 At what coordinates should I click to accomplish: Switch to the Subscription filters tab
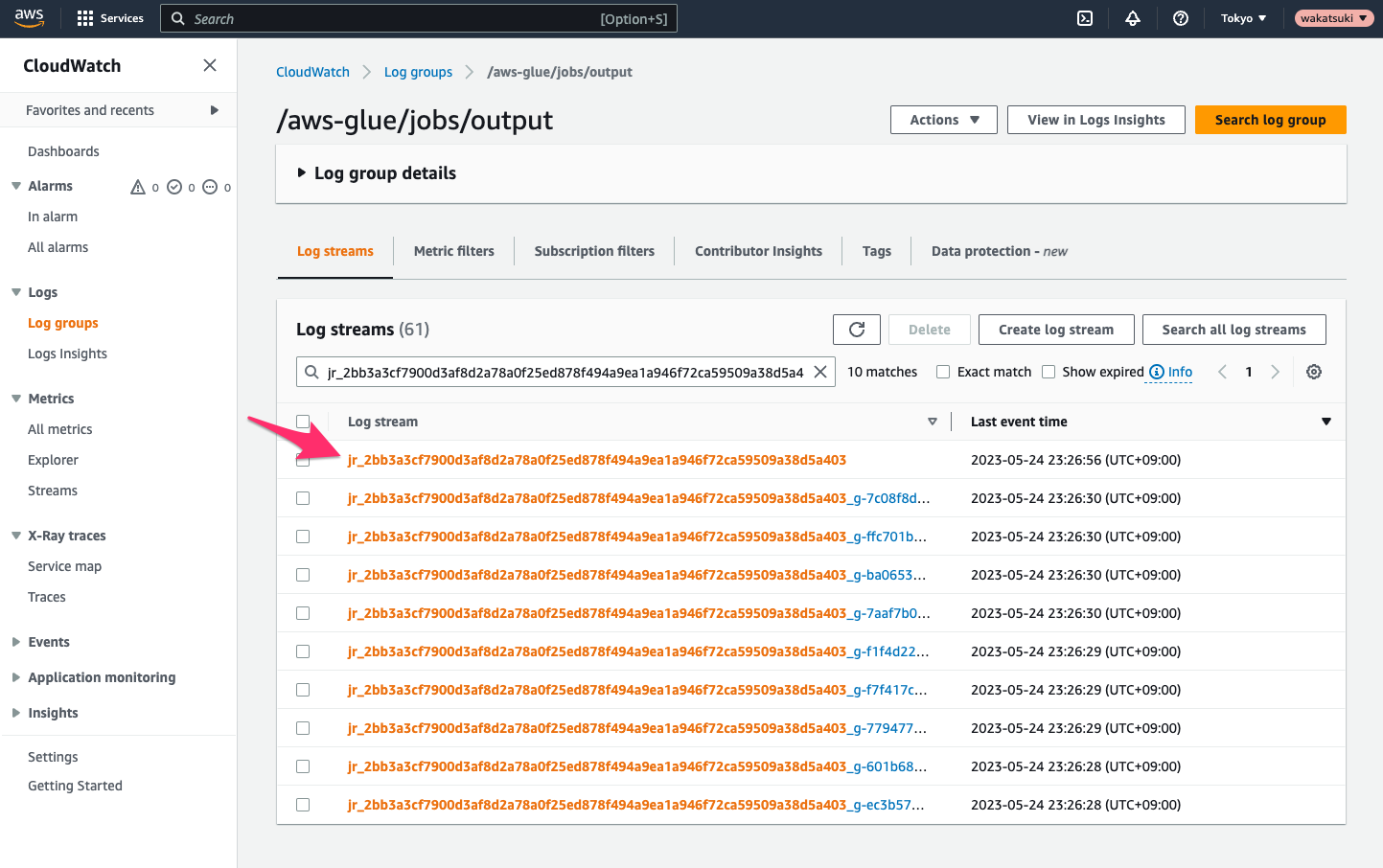(594, 251)
